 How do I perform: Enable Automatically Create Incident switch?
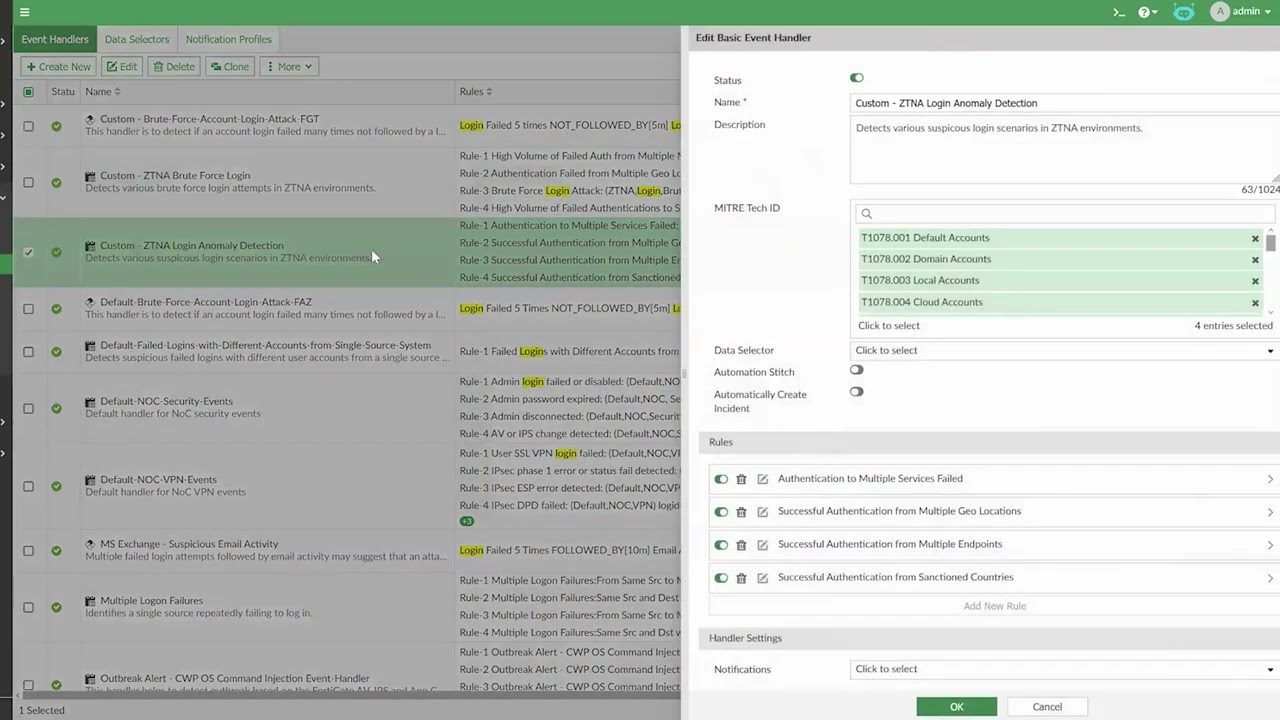(857, 392)
